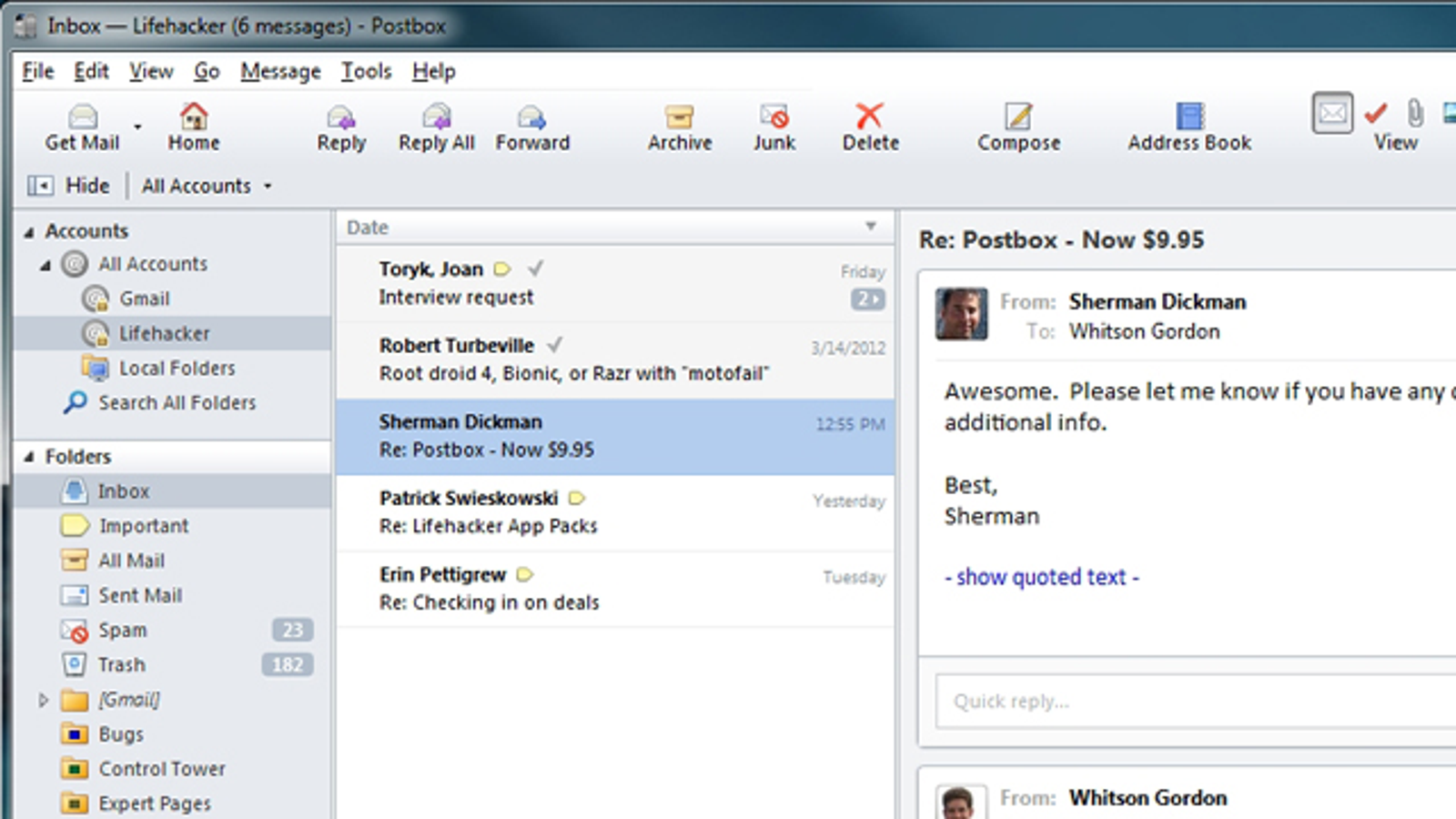Viewport: 1456px width, 819px height.
Task: Open Patrick Swieskowski's message
Action: click(x=615, y=513)
